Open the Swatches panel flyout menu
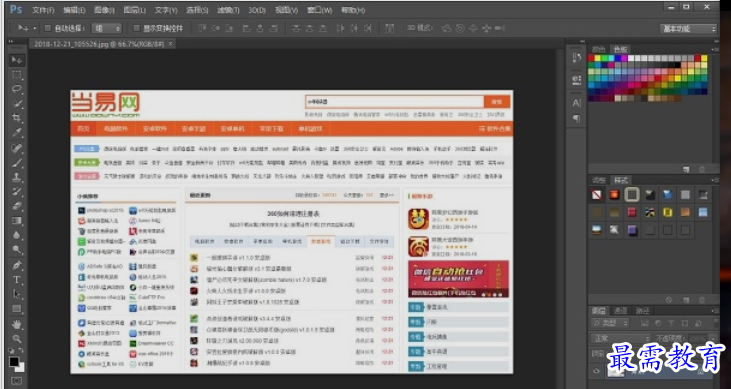The image size is (731, 389). point(716,49)
